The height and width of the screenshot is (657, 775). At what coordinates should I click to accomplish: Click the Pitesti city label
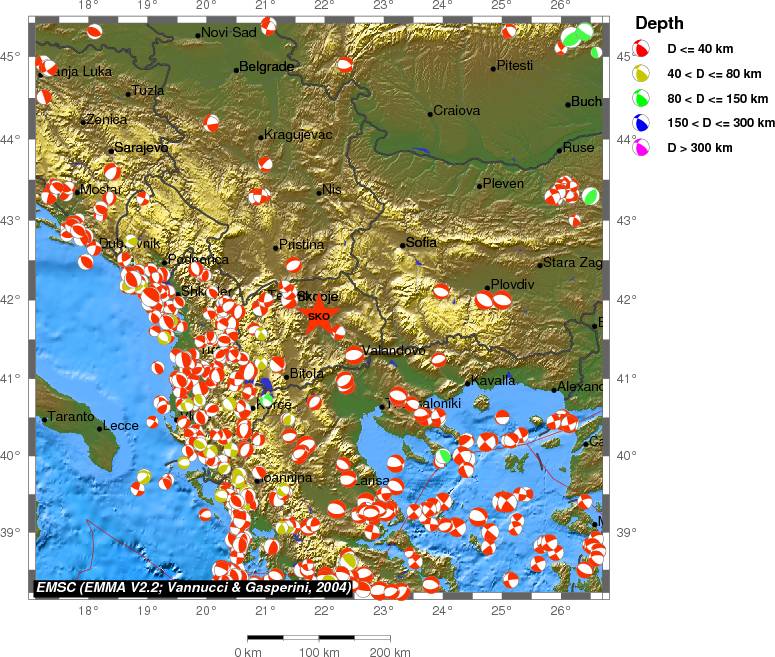(x=515, y=65)
